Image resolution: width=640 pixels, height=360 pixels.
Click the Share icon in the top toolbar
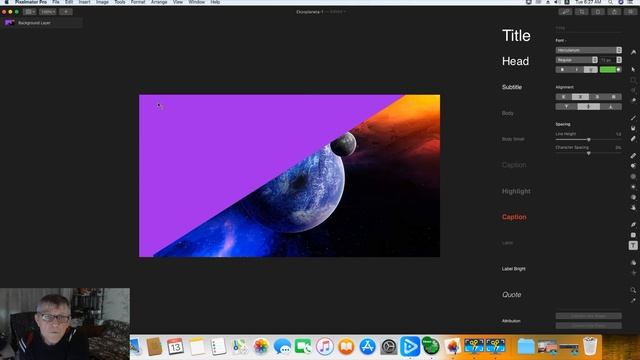pos(614,12)
